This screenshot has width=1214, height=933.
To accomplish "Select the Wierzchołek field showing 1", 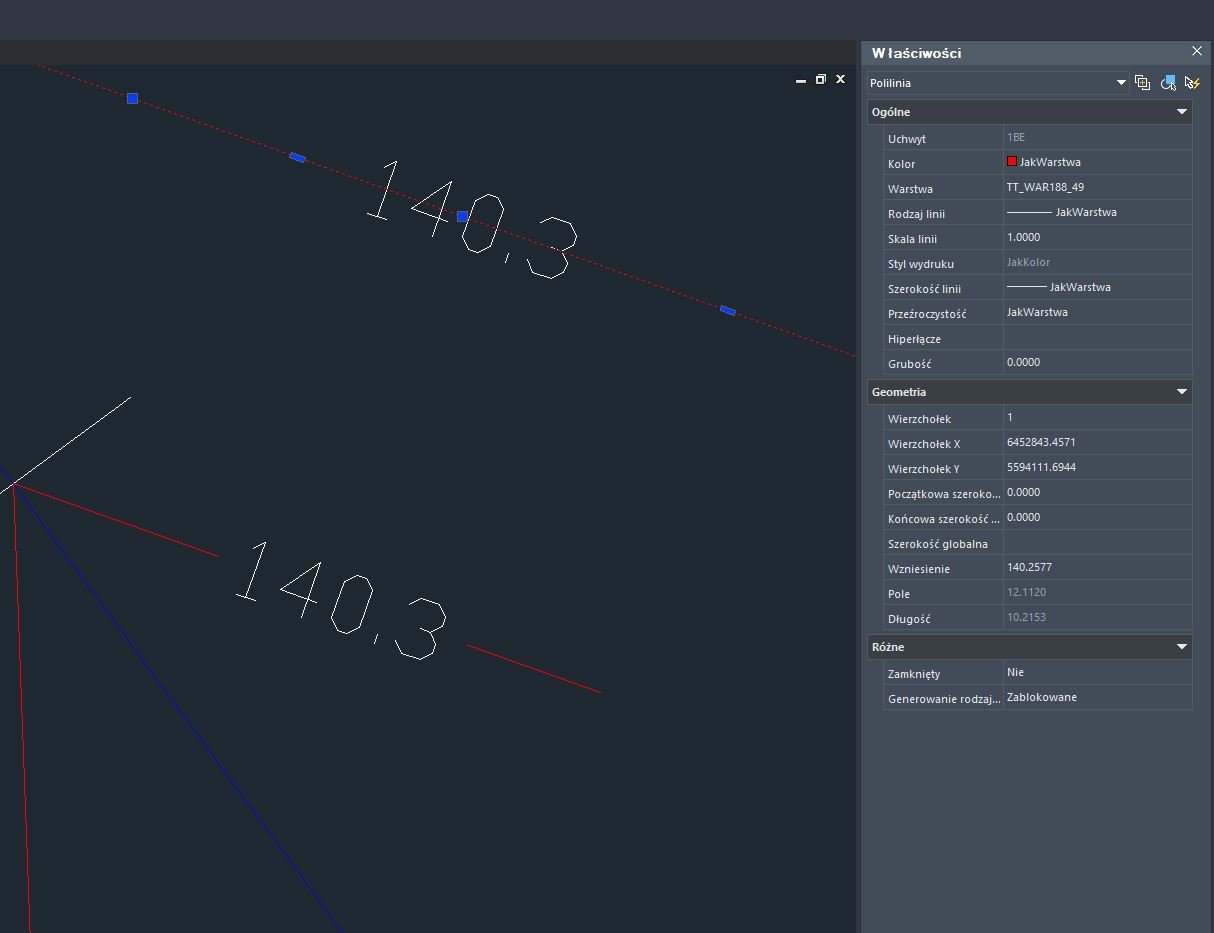I will point(1097,417).
